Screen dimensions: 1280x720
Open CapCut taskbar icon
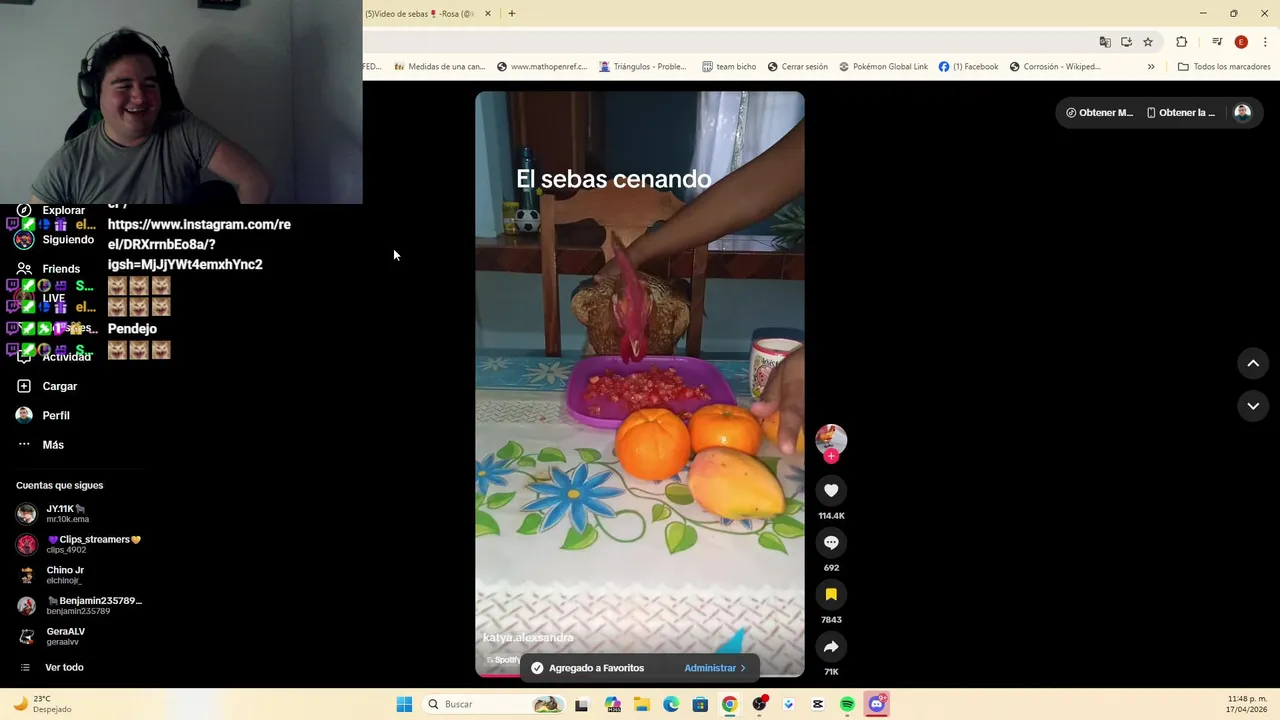click(x=818, y=704)
